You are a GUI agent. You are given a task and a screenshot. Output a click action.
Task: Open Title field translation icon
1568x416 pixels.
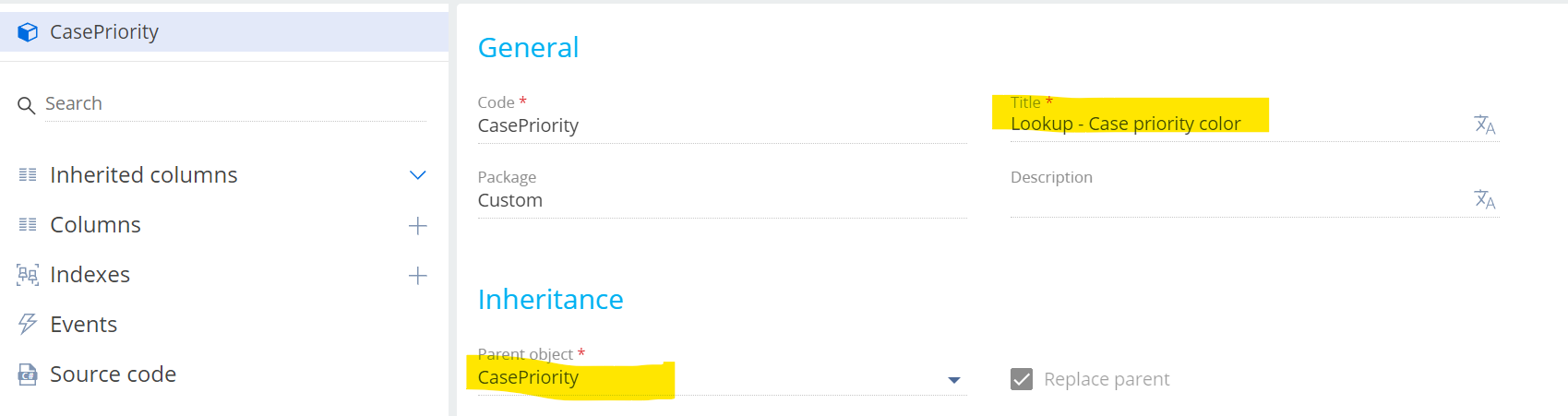tap(1484, 125)
